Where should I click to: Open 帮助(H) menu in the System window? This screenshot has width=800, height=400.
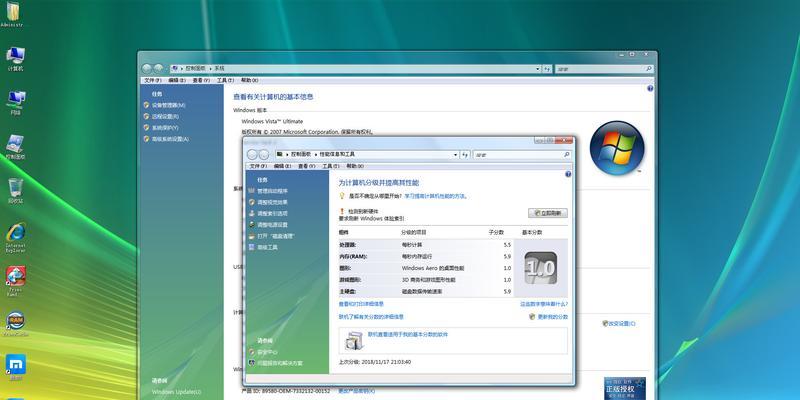point(249,81)
